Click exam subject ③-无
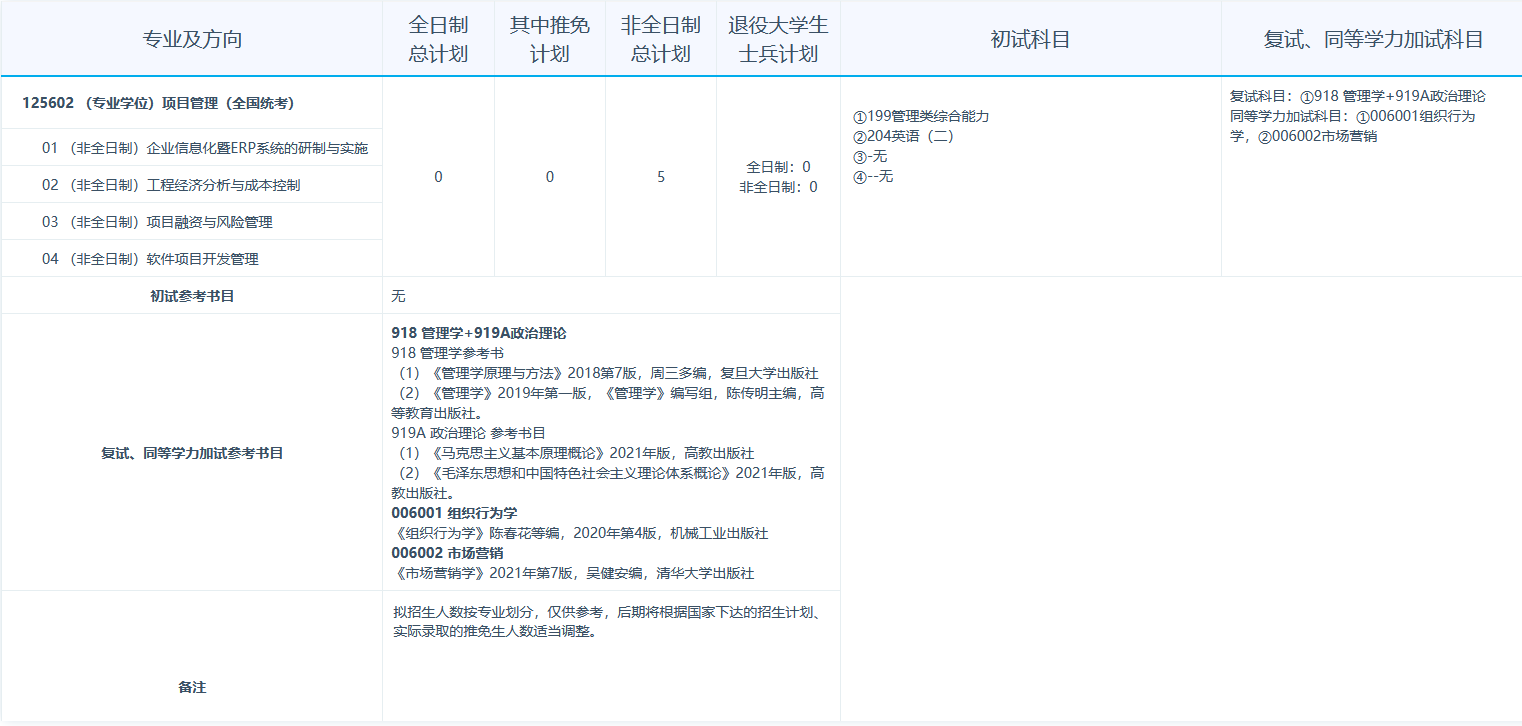 [869, 156]
